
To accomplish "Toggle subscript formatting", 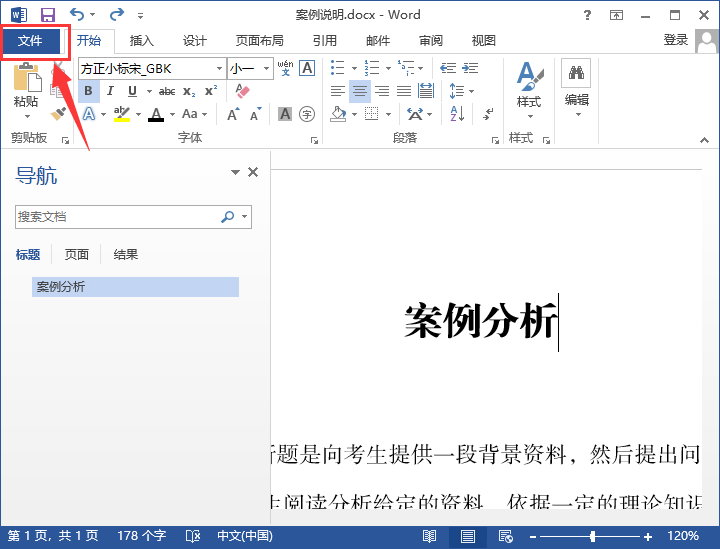I will (x=189, y=91).
